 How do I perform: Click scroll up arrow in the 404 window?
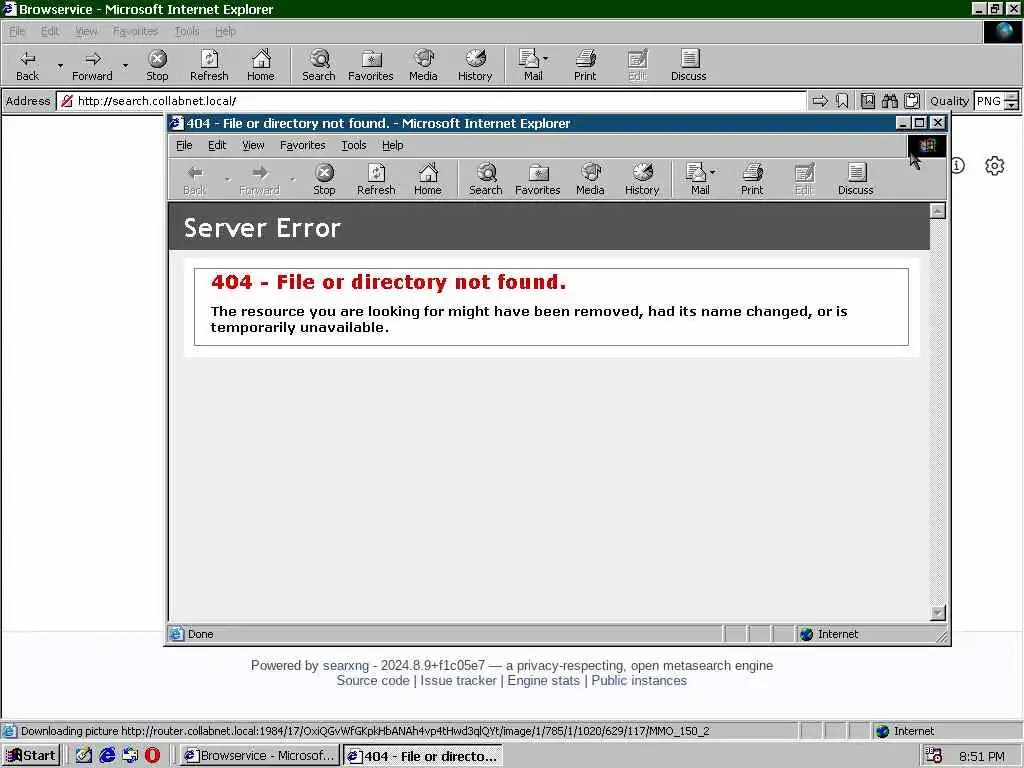(x=937, y=210)
